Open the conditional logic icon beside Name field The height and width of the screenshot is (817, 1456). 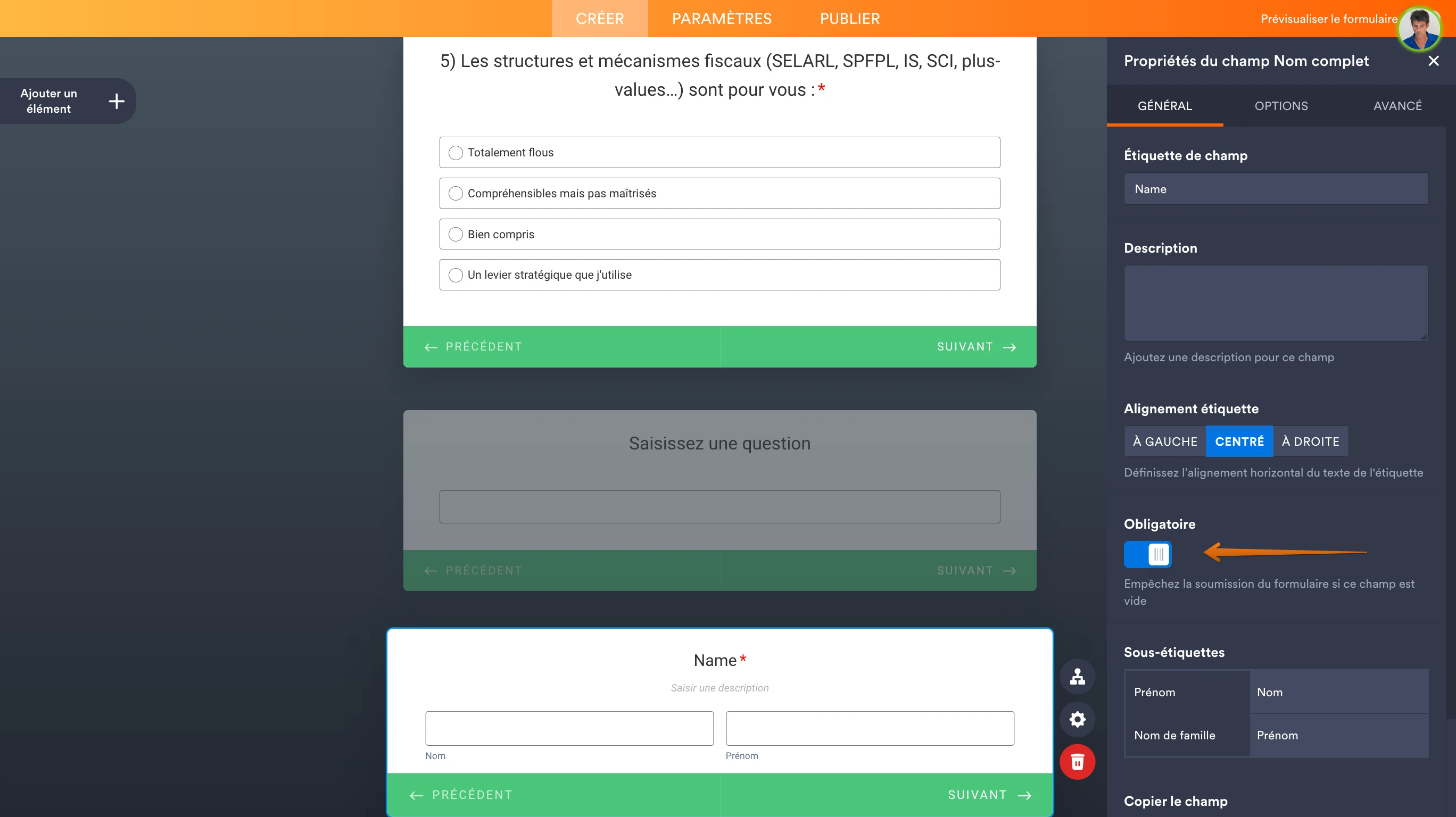point(1077,677)
